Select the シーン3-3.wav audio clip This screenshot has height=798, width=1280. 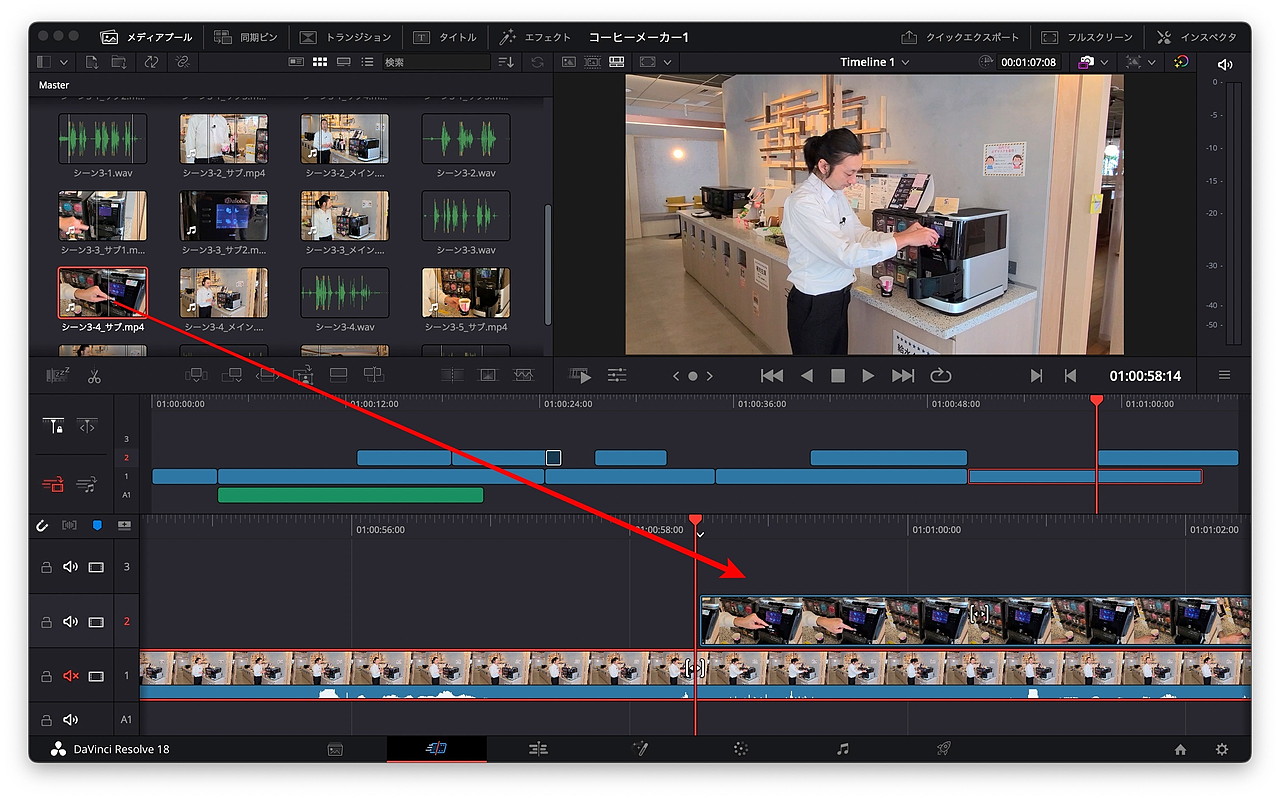point(466,216)
